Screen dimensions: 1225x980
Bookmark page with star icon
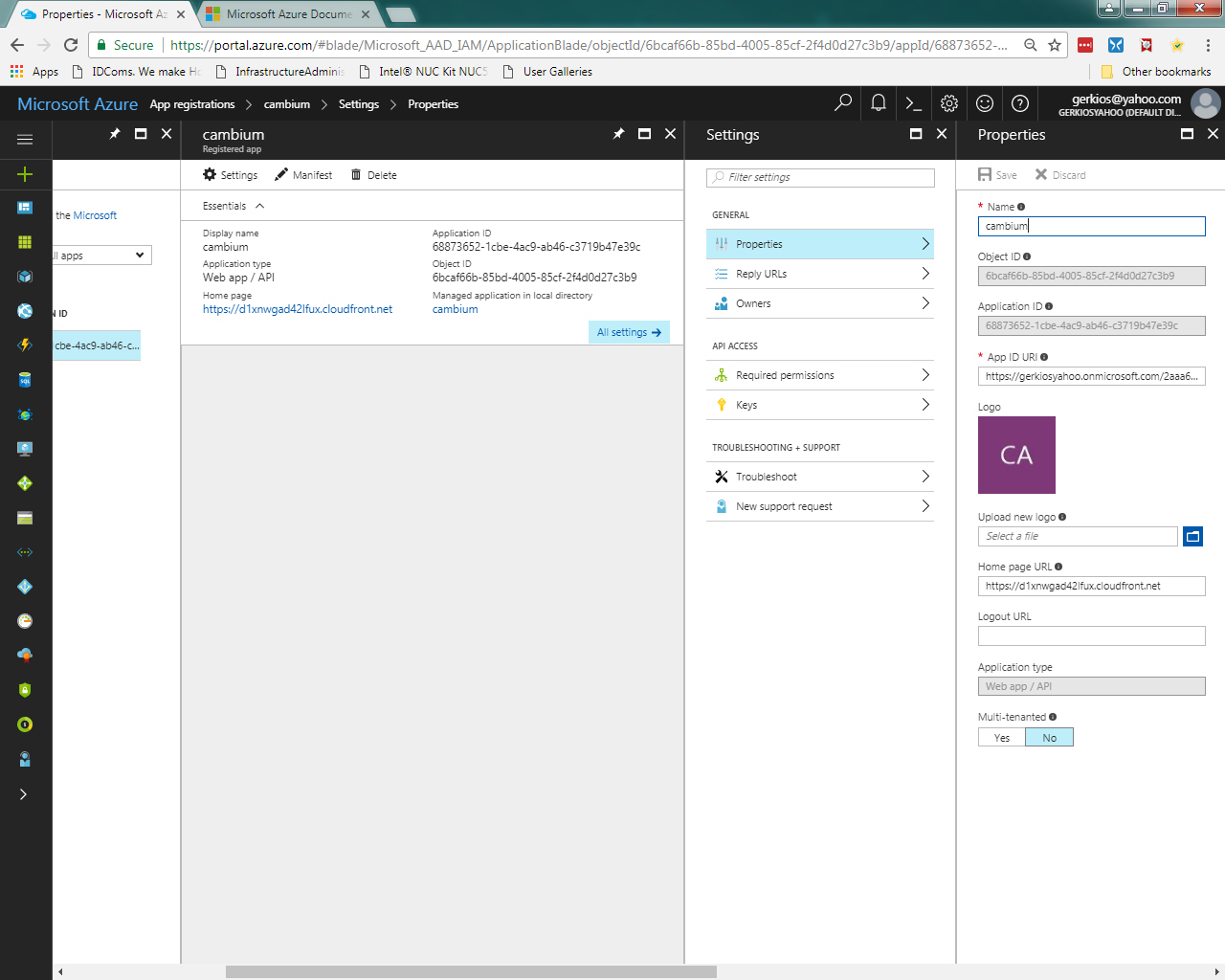coord(1055,45)
